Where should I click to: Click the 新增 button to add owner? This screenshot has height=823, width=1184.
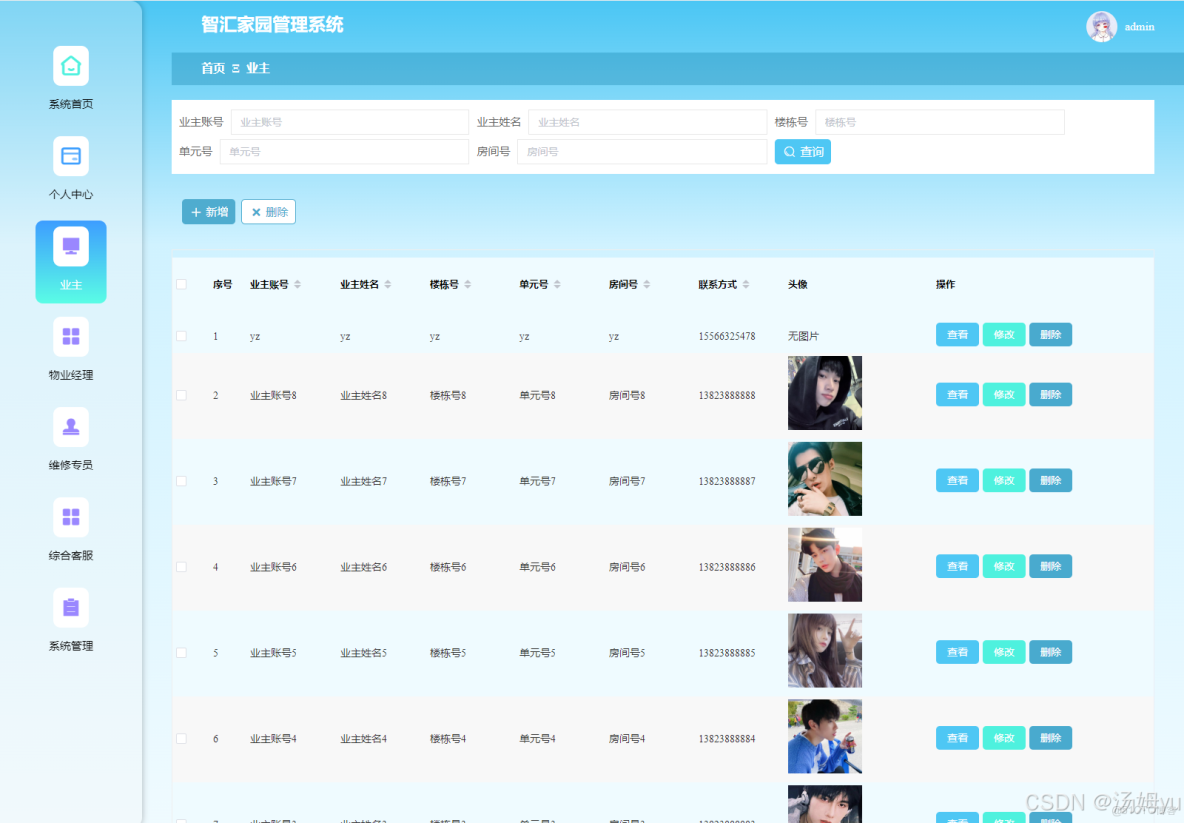[x=208, y=211]
